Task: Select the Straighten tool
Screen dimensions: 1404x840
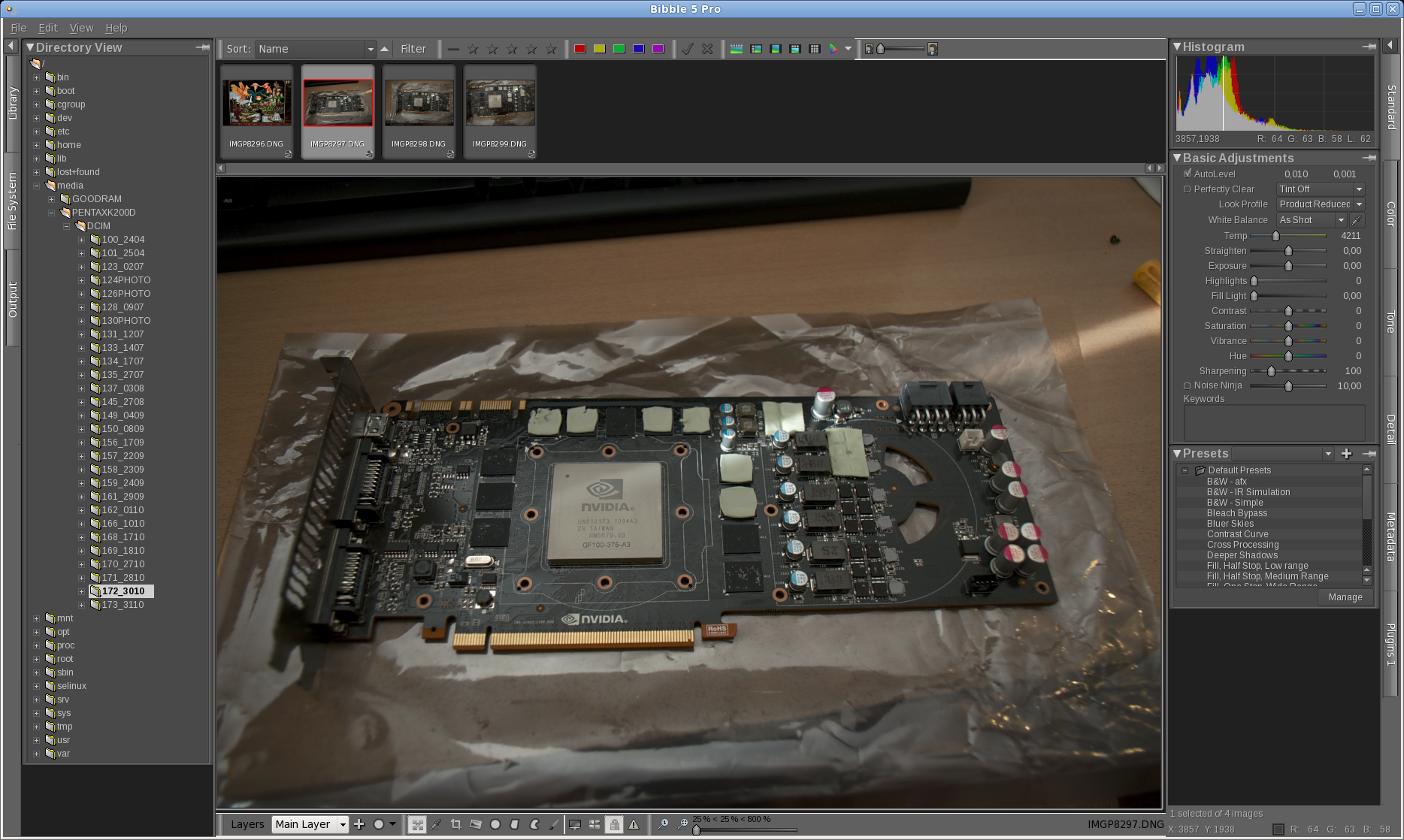Action: pos(476,824)
